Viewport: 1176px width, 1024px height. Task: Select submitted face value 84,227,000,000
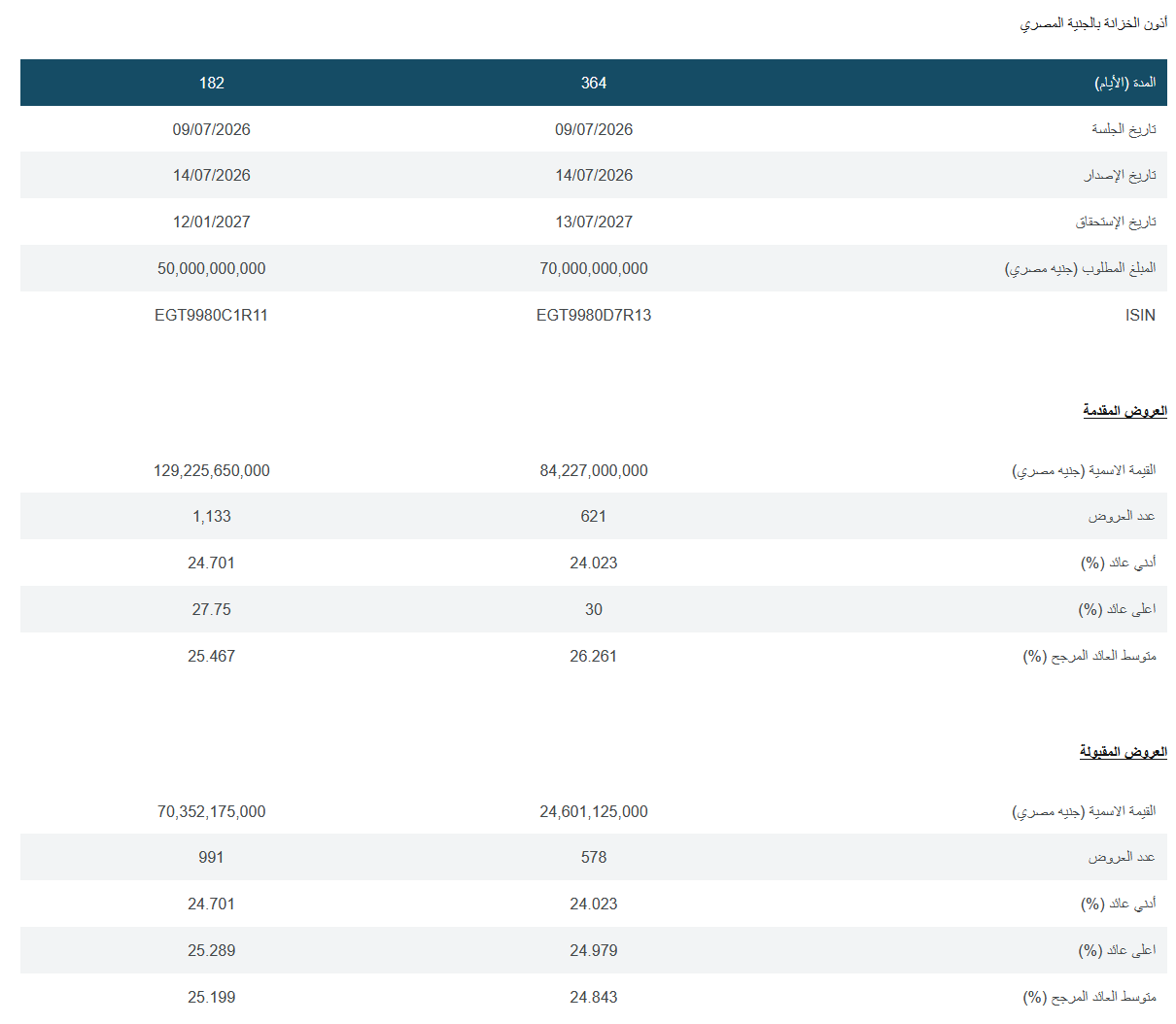click(594, 470)
